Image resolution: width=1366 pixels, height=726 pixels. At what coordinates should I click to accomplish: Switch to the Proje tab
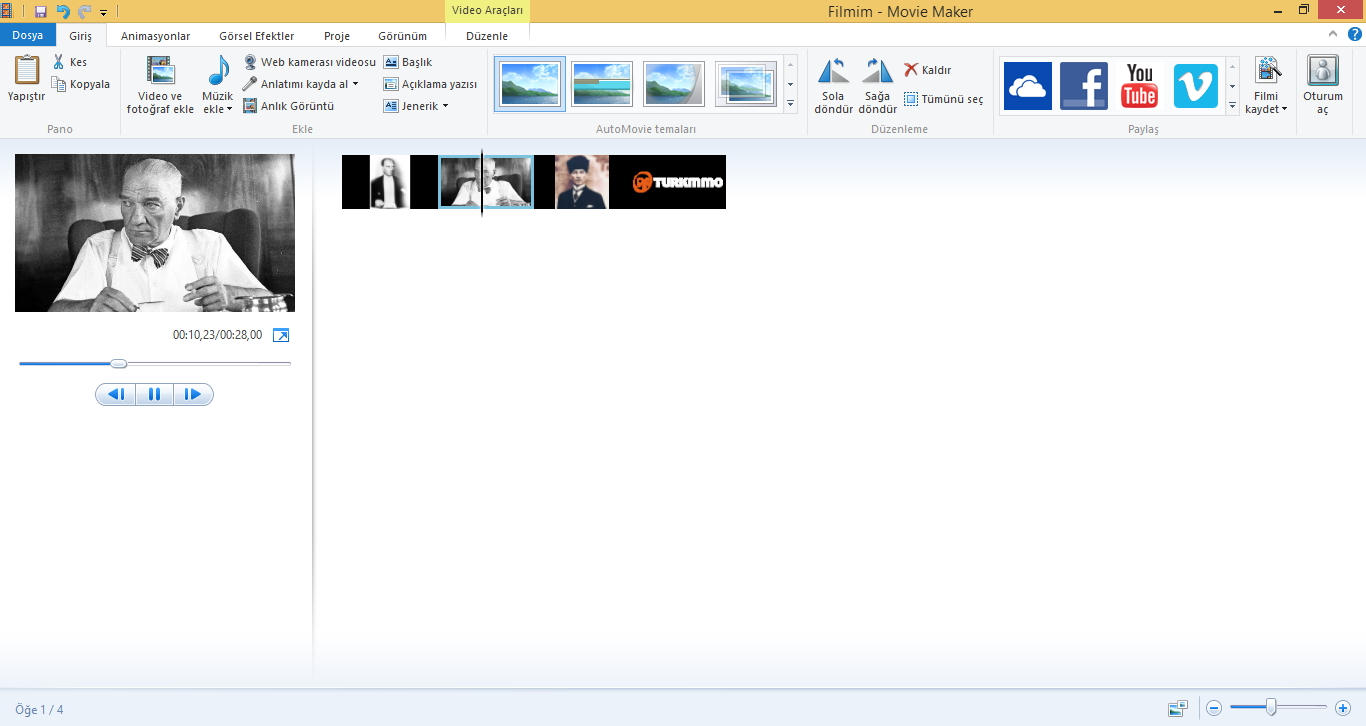pos(337,36)
